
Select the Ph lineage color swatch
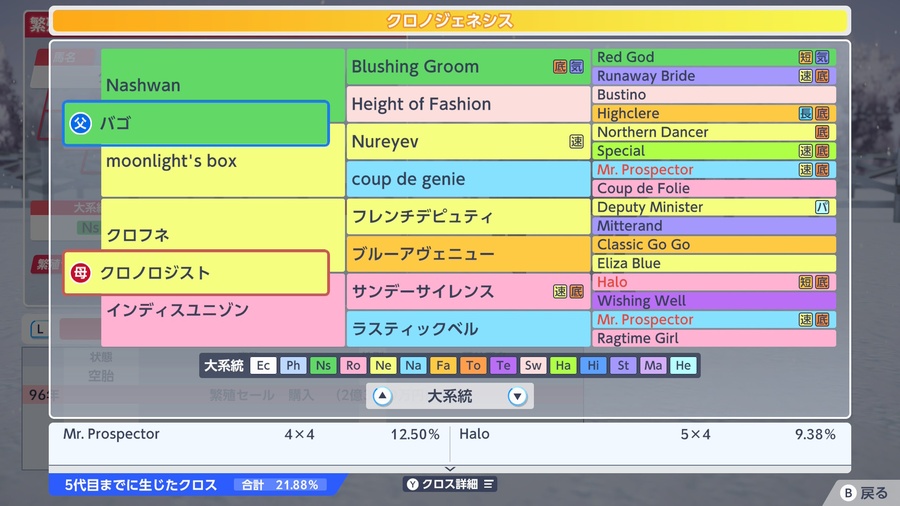293,365
